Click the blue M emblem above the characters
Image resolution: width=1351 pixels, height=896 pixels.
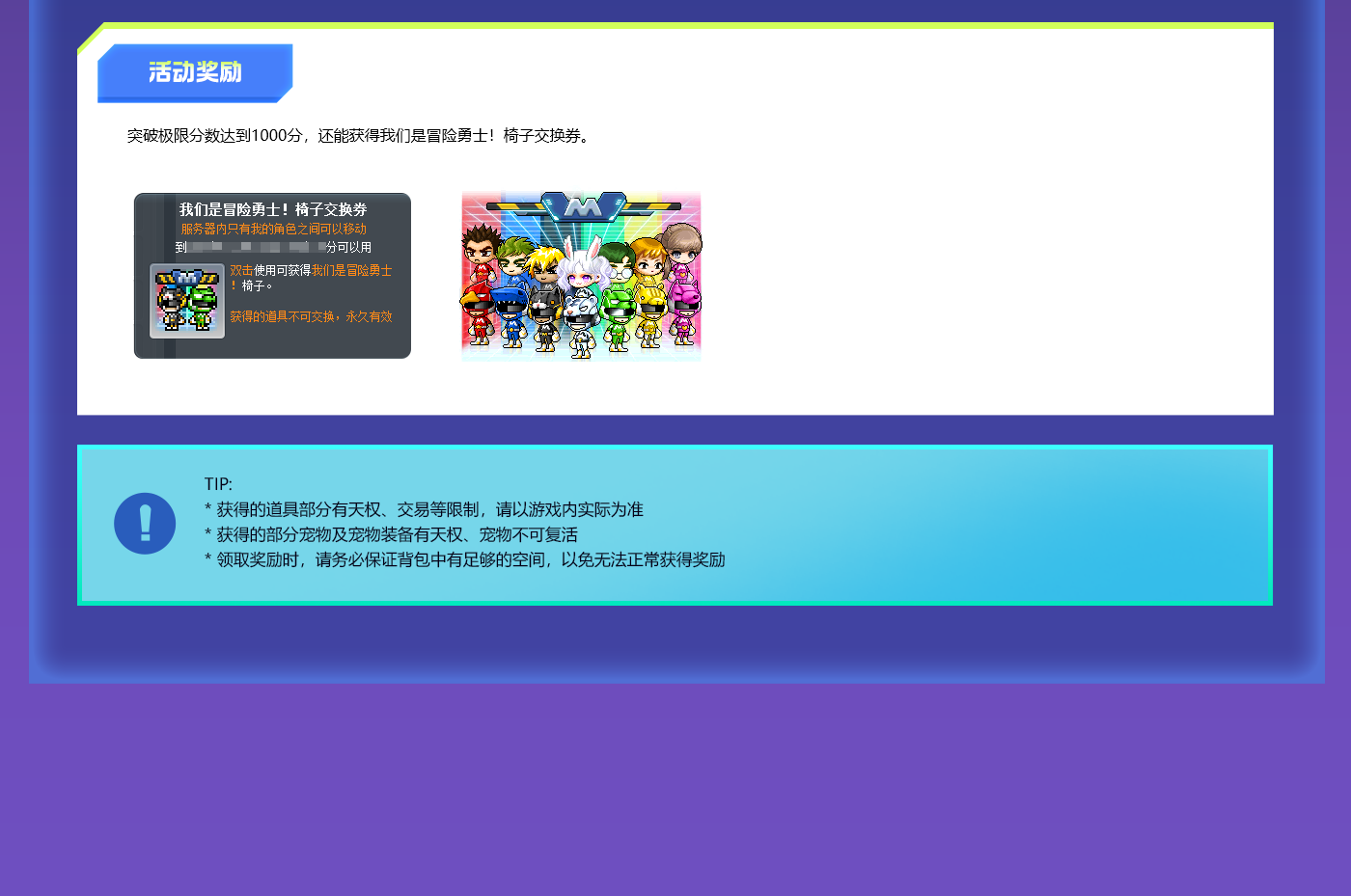(x=583, y=206)
